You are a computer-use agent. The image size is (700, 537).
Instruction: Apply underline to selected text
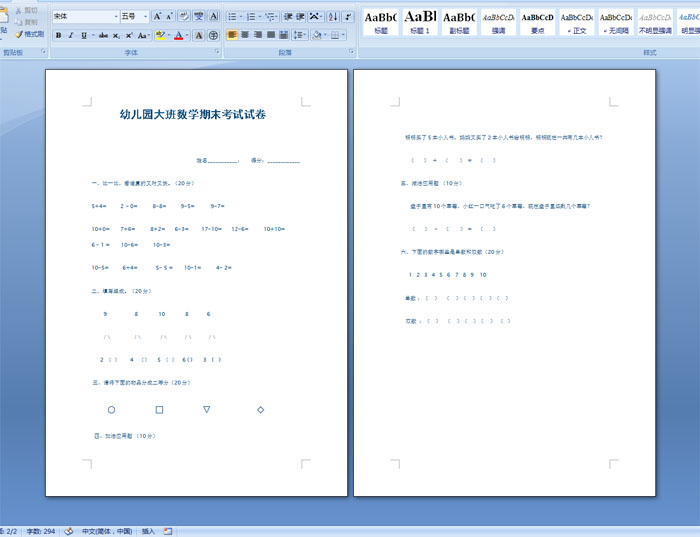coord(83,35)
